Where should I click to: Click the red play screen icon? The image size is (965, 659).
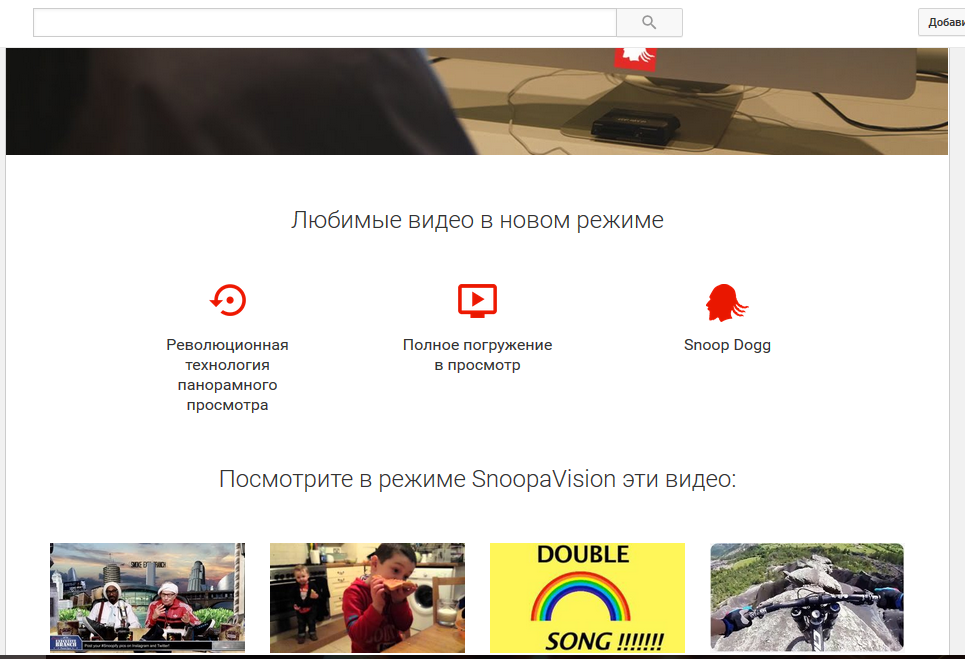click(477, 300)
